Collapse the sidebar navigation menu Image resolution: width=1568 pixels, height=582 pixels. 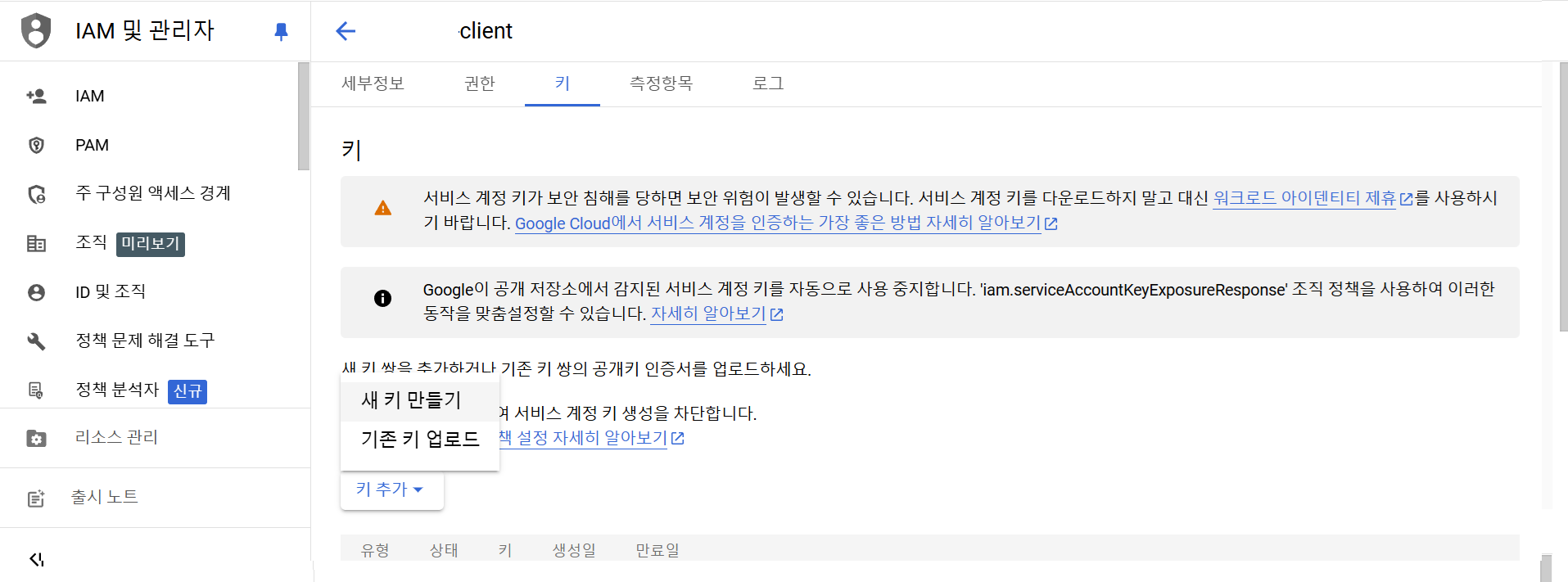36,559
